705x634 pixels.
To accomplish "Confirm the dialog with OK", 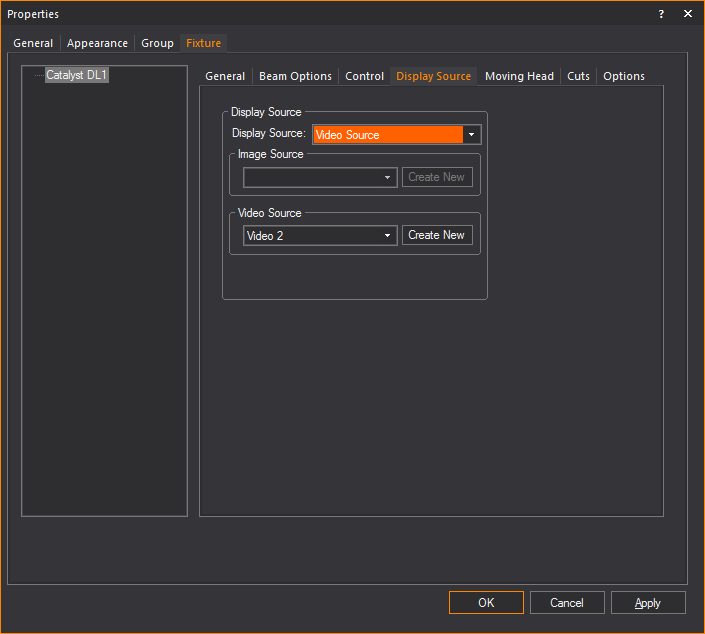I will [x=486, y=602].
